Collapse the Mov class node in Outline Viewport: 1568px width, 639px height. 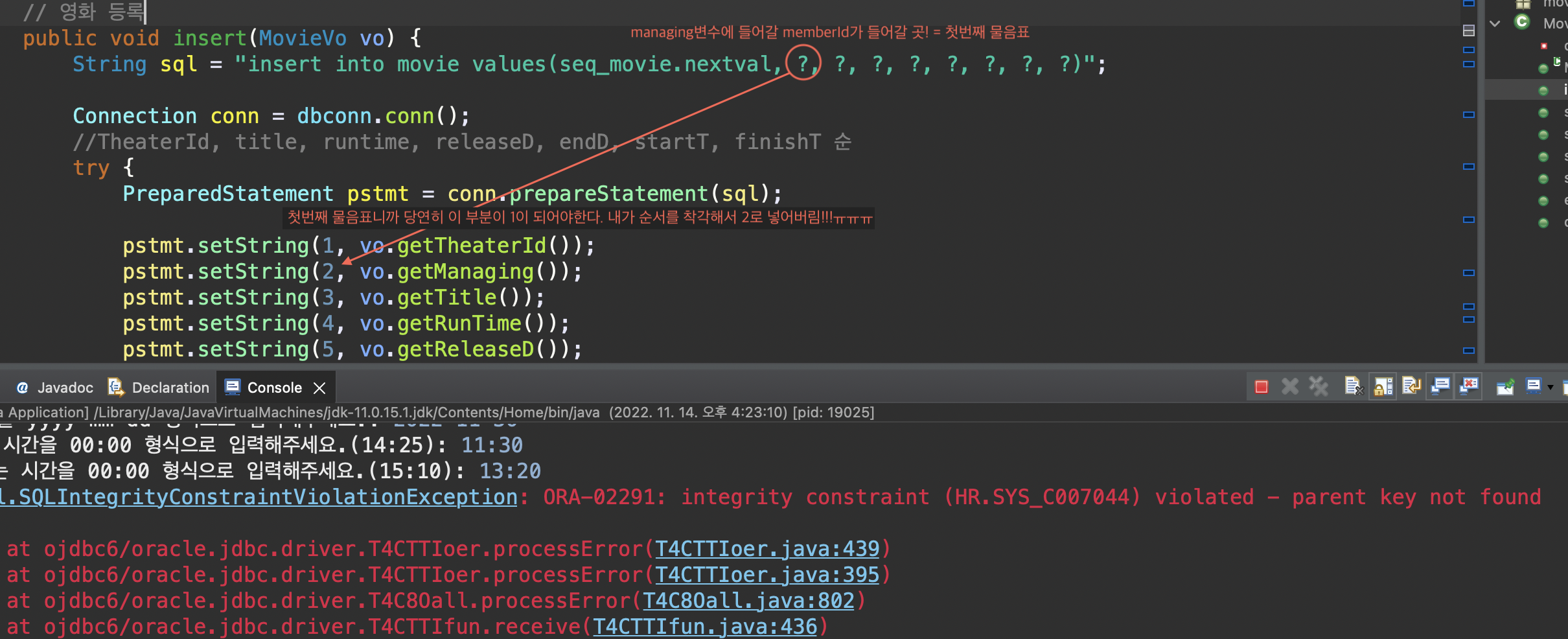pyautogui.click(x=1495, y=23)
